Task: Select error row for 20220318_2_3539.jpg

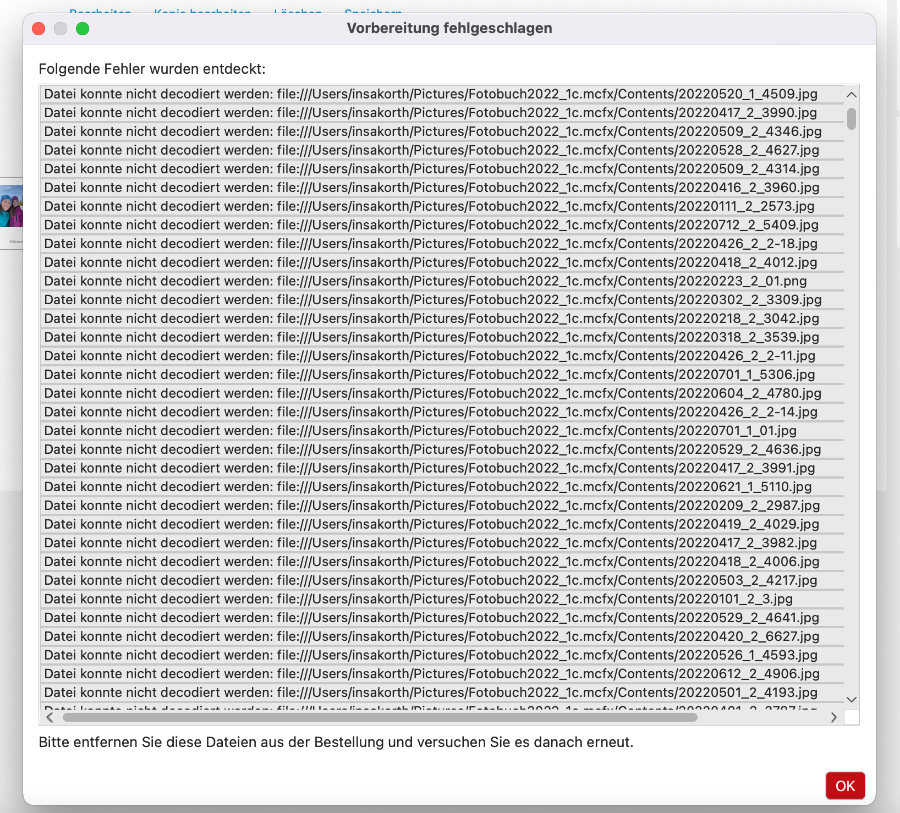Action: pos(442,337)
